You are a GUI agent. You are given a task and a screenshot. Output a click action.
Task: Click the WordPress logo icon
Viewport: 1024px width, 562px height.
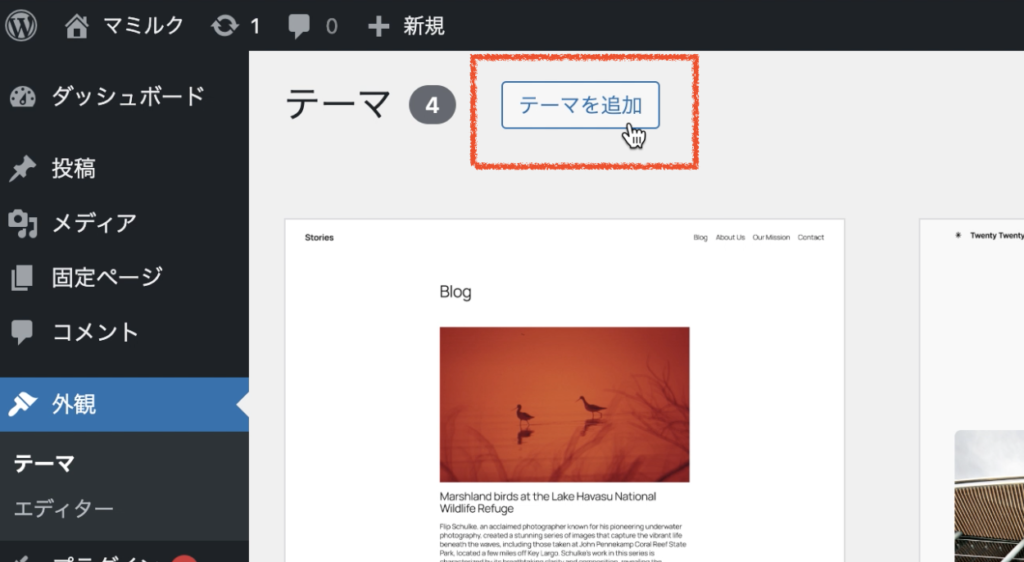[x=21, y=25]
